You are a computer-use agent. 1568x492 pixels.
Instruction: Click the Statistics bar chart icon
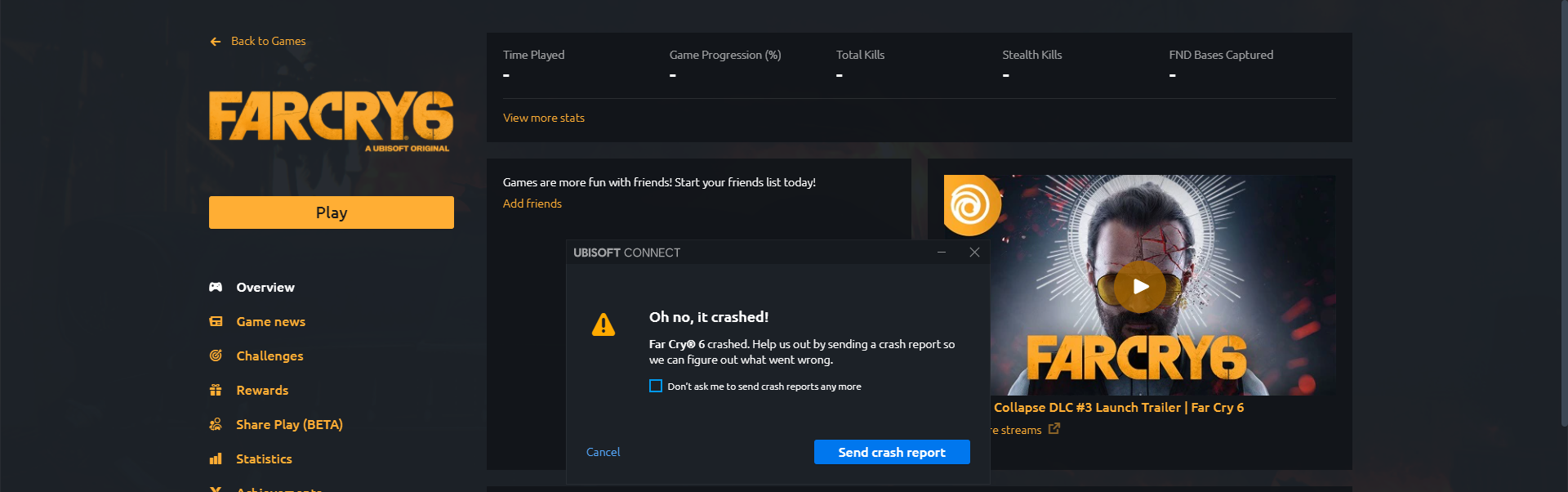pyautogui.click(x=216, y=458)
